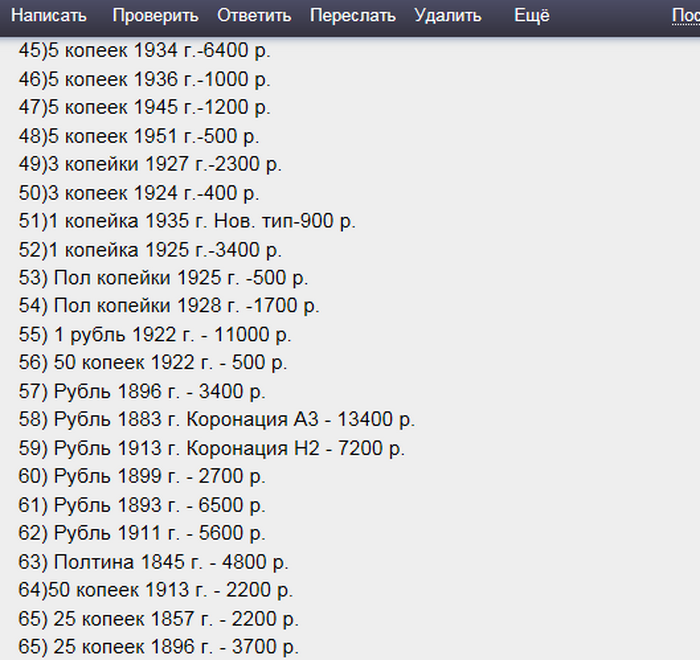This screenshot has width=700, height=660.
Task: Reply using the Ответить button
Action: tap(254, 16)
